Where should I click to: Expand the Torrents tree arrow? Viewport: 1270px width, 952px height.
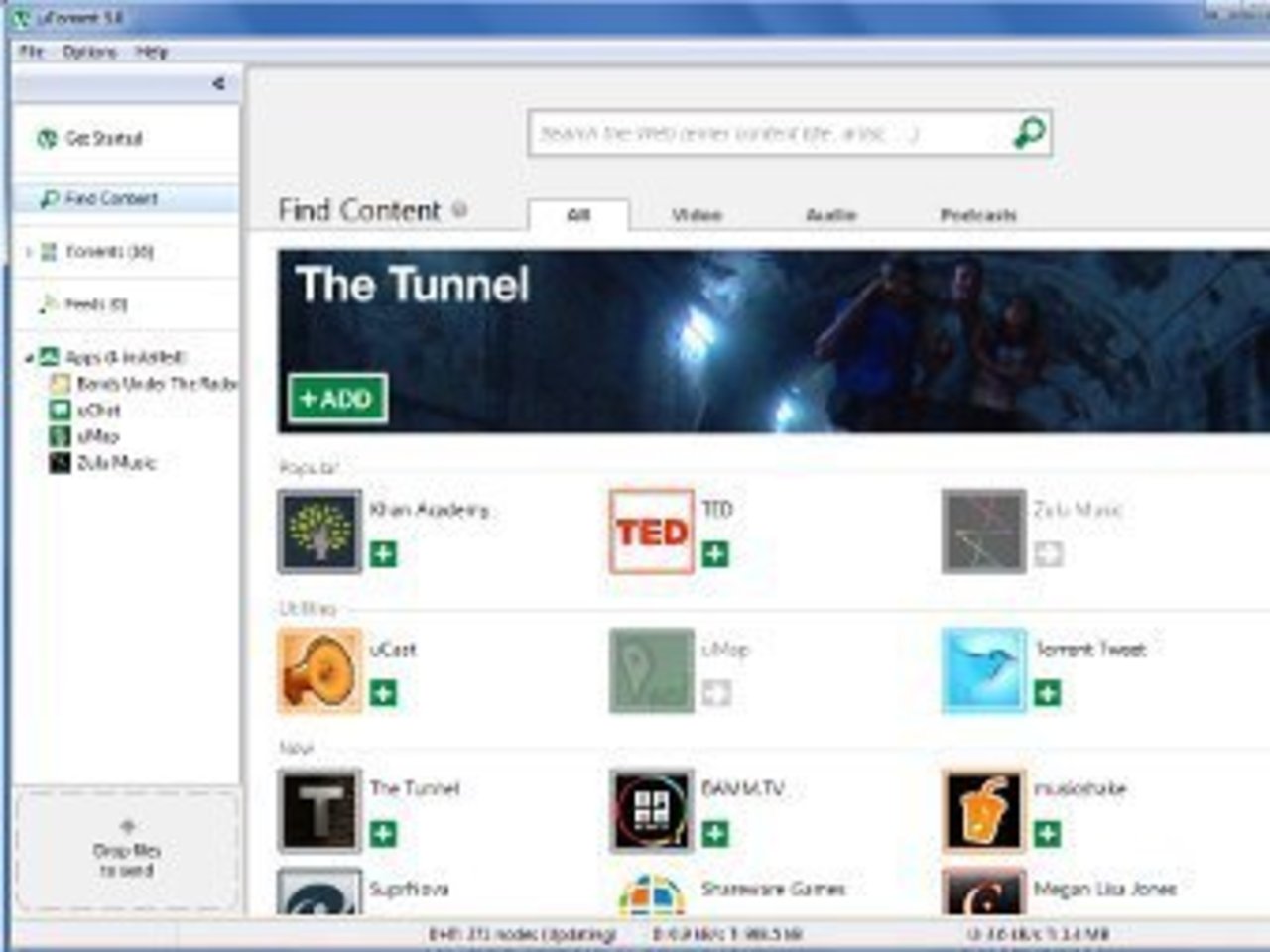click(28, 252)
